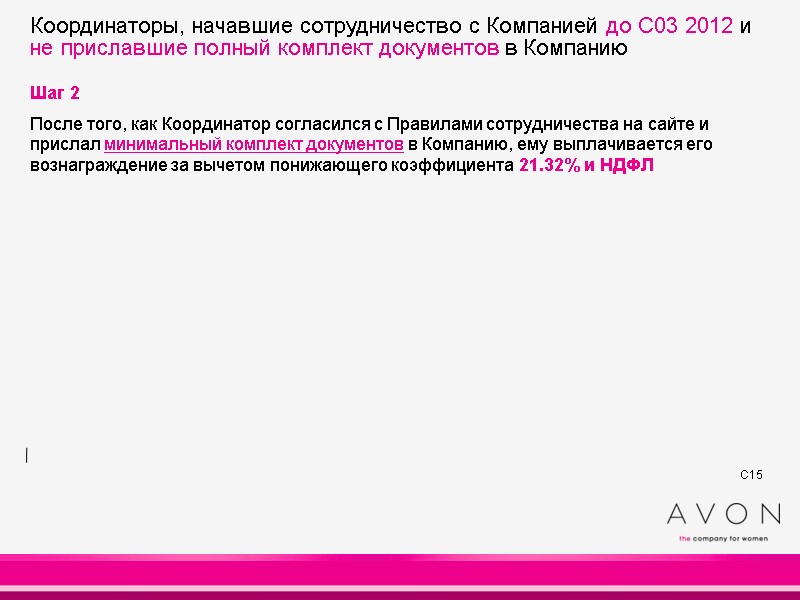Click the AVON logo
Screen dimensions: 800x600
pyautogui.click(x=722, y=515)
